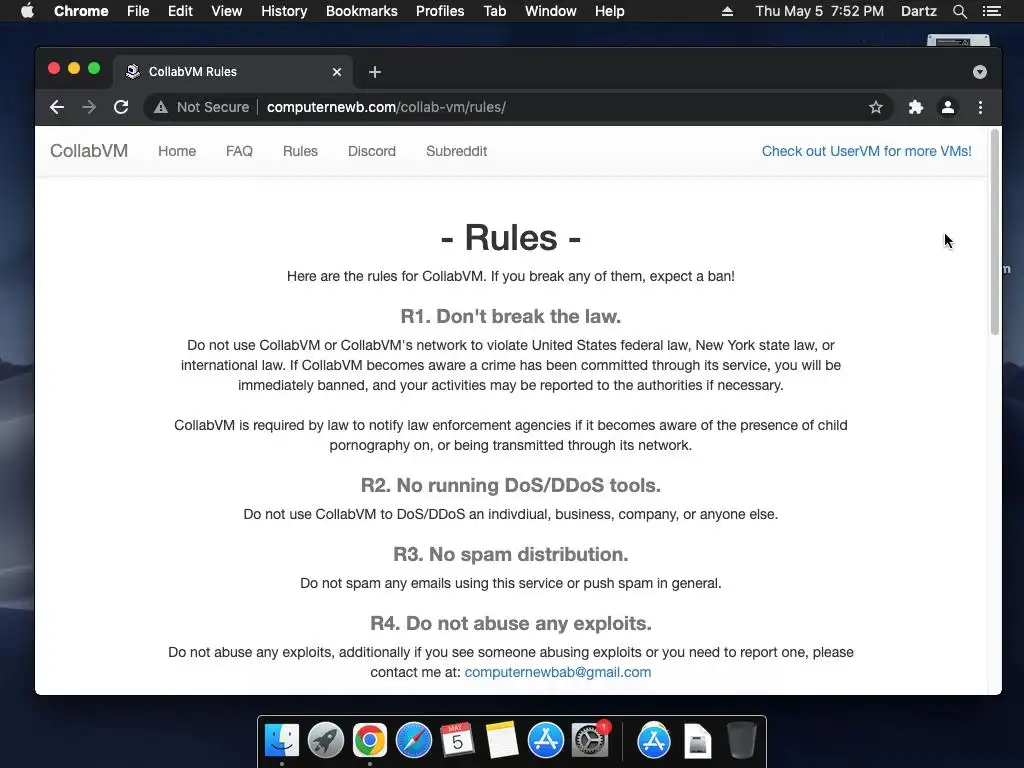Click the Not Secure warning icon

point(161,107)
